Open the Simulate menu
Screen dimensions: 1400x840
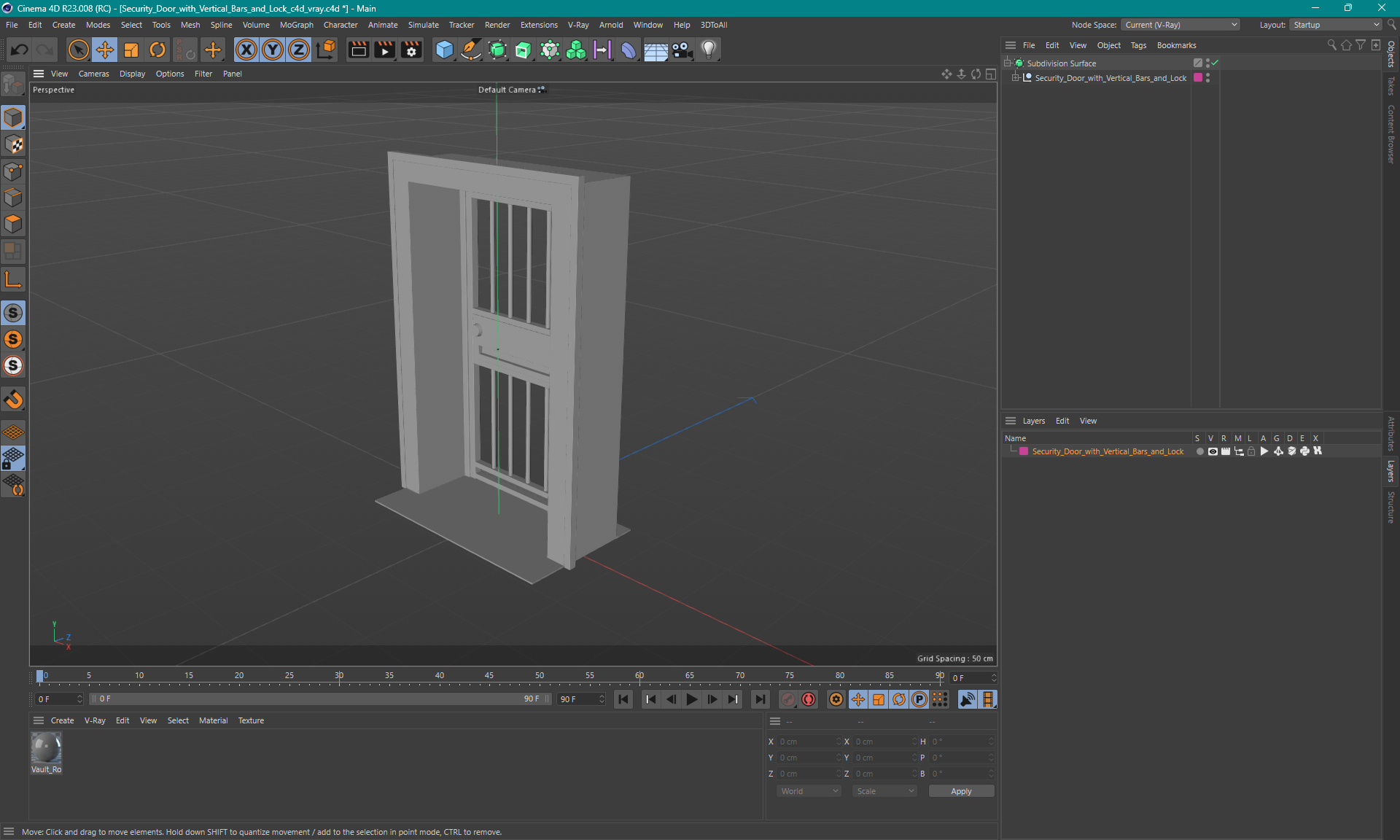coord(423,25)
